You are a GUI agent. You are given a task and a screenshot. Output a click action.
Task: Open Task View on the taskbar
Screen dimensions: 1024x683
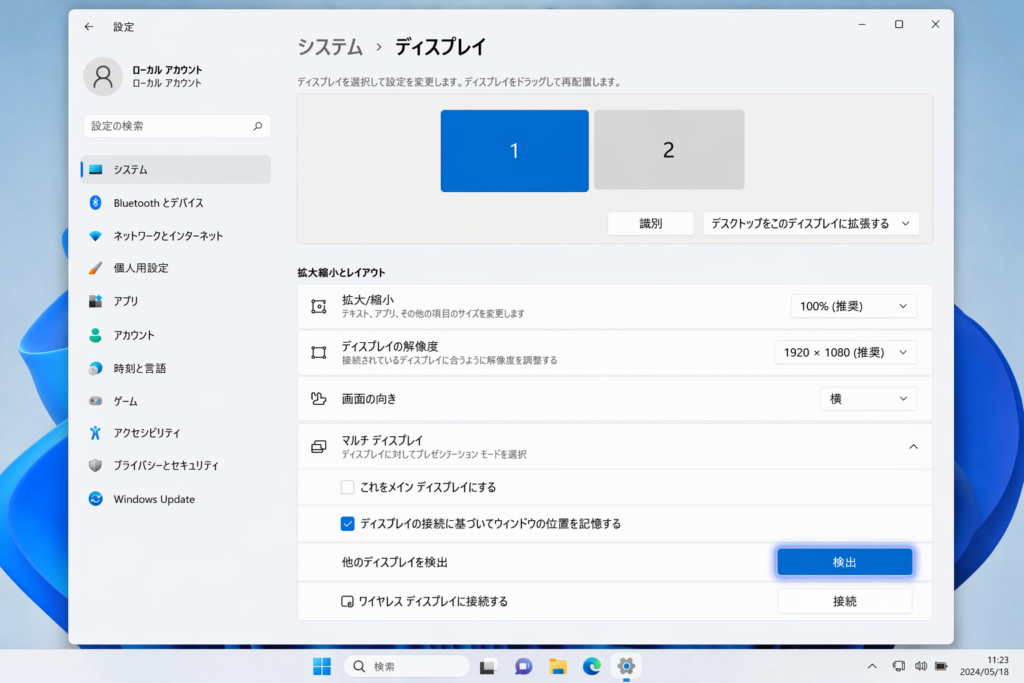(x=488, y=666)
